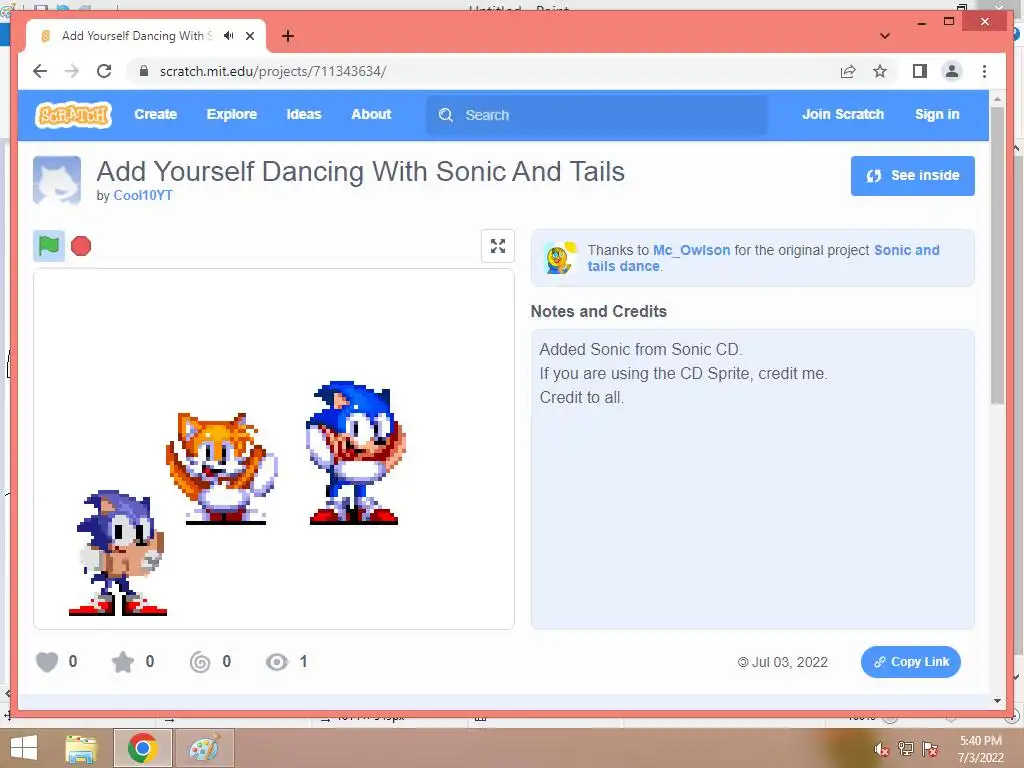Open the tab search dropdown chevron
1024x768 pixels.
885,36
